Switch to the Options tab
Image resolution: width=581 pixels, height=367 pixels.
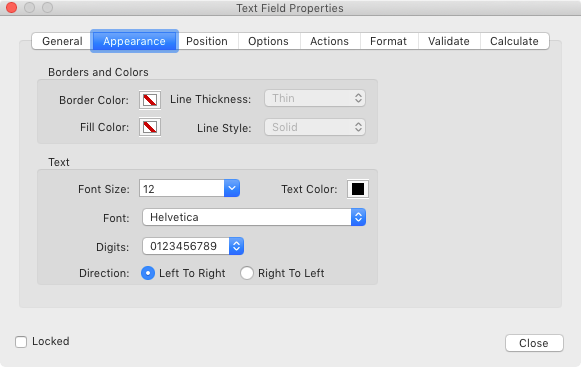(x=268, y=41)
